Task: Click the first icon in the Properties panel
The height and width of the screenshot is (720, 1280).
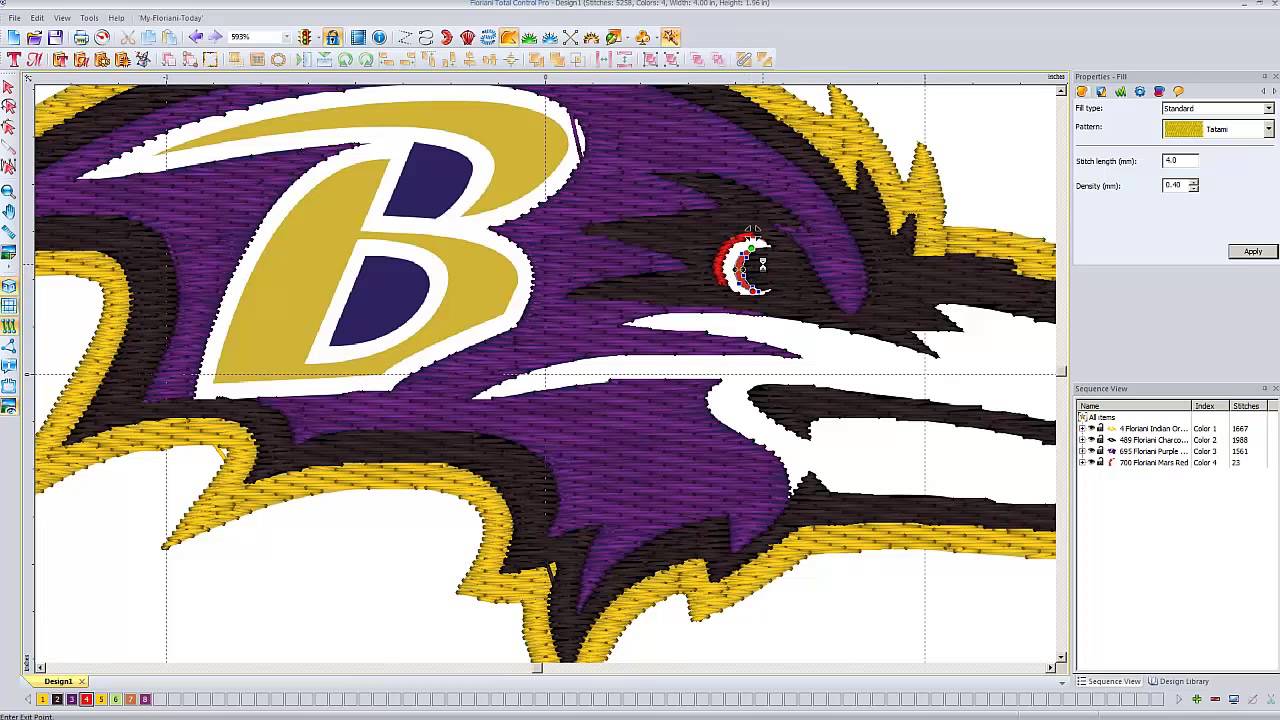Action: [x=1082, y=92]
